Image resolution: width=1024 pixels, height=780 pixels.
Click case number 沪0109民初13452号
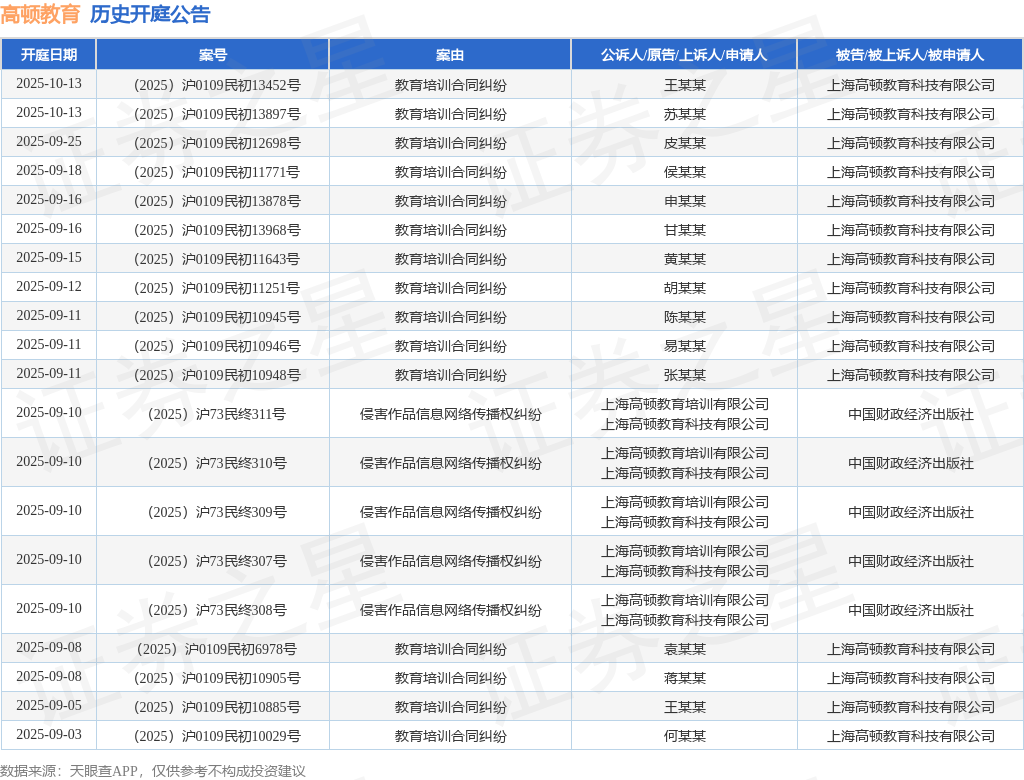click(x=241, y=85)
